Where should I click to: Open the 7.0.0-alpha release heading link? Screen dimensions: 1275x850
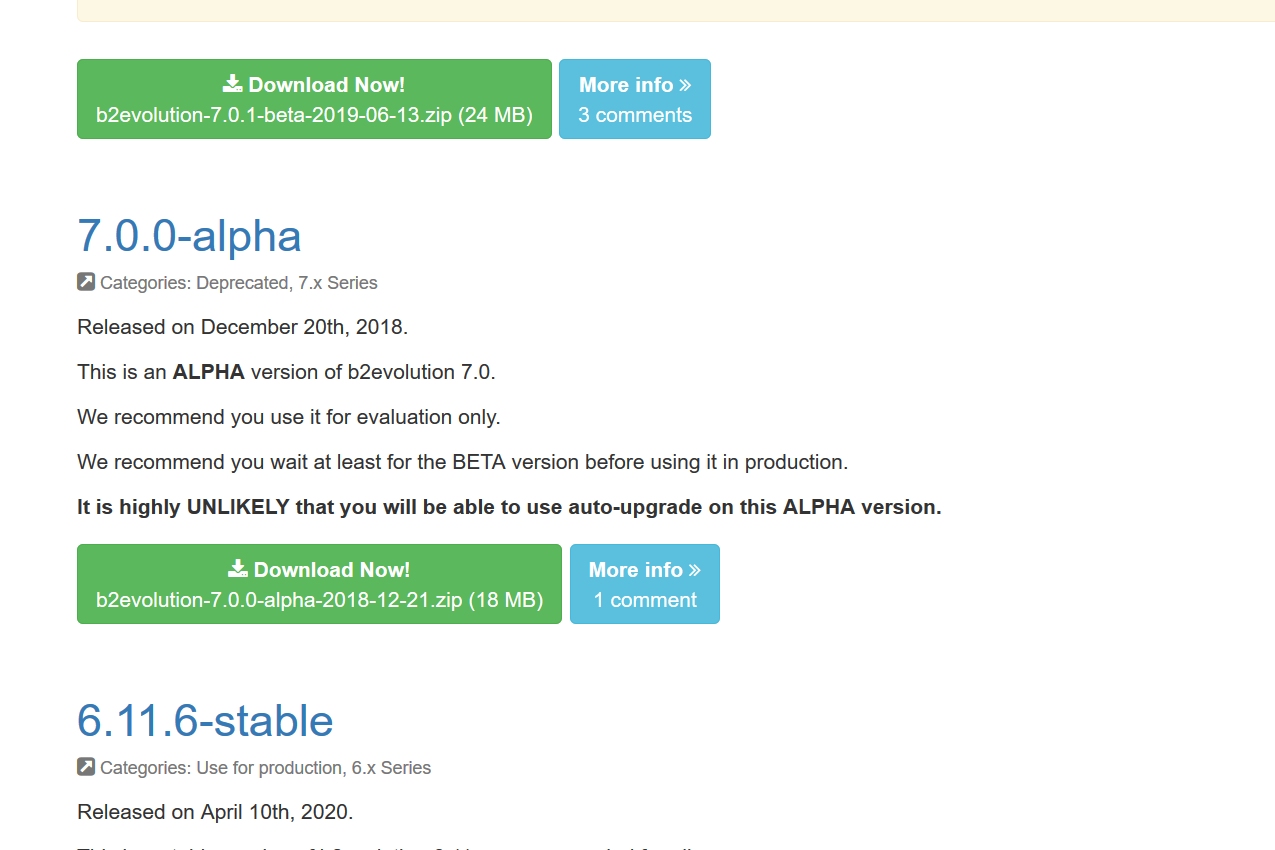click(189, 236)
